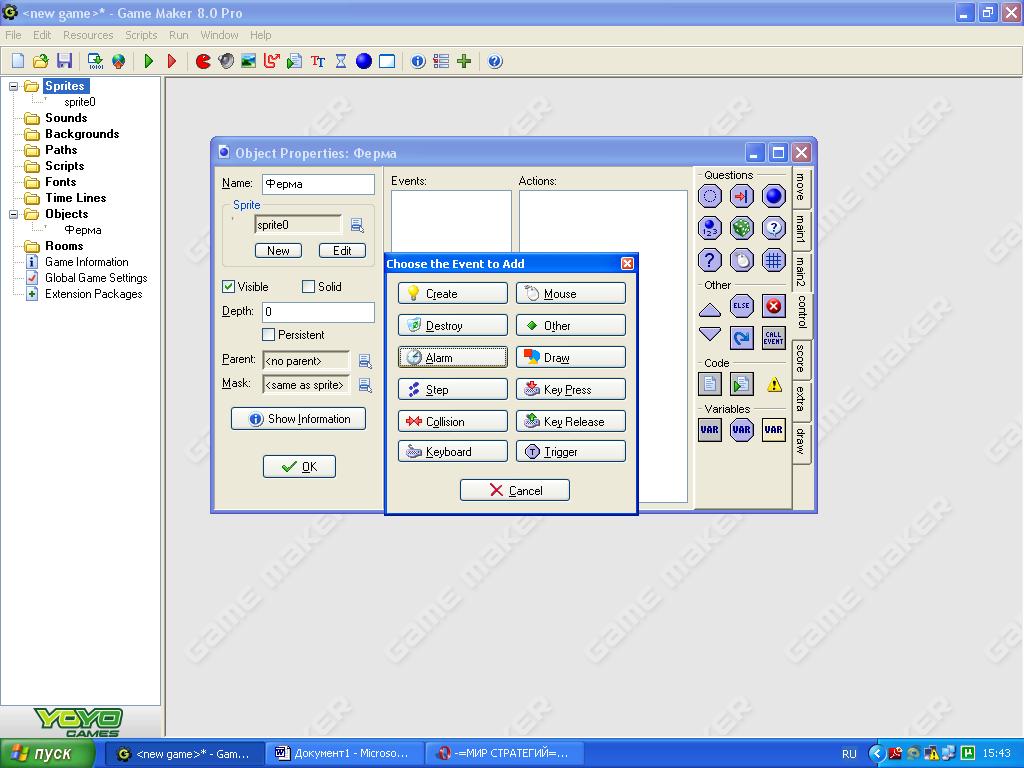Click the New file toolbar icon
This screenshot has width=1024, height=768.
[x=18, y=61]
